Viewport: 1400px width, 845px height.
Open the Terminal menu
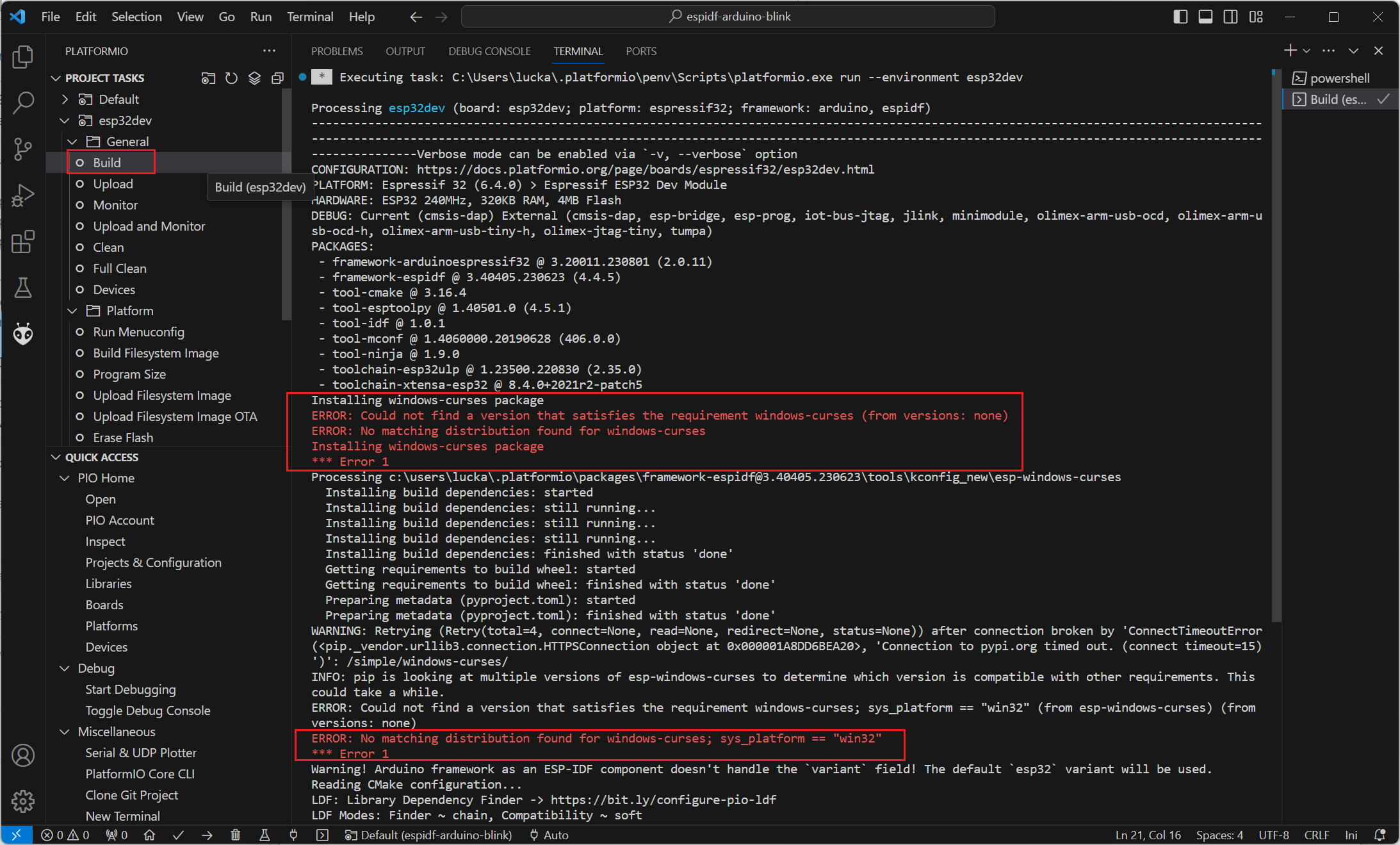tap(310, 17)
